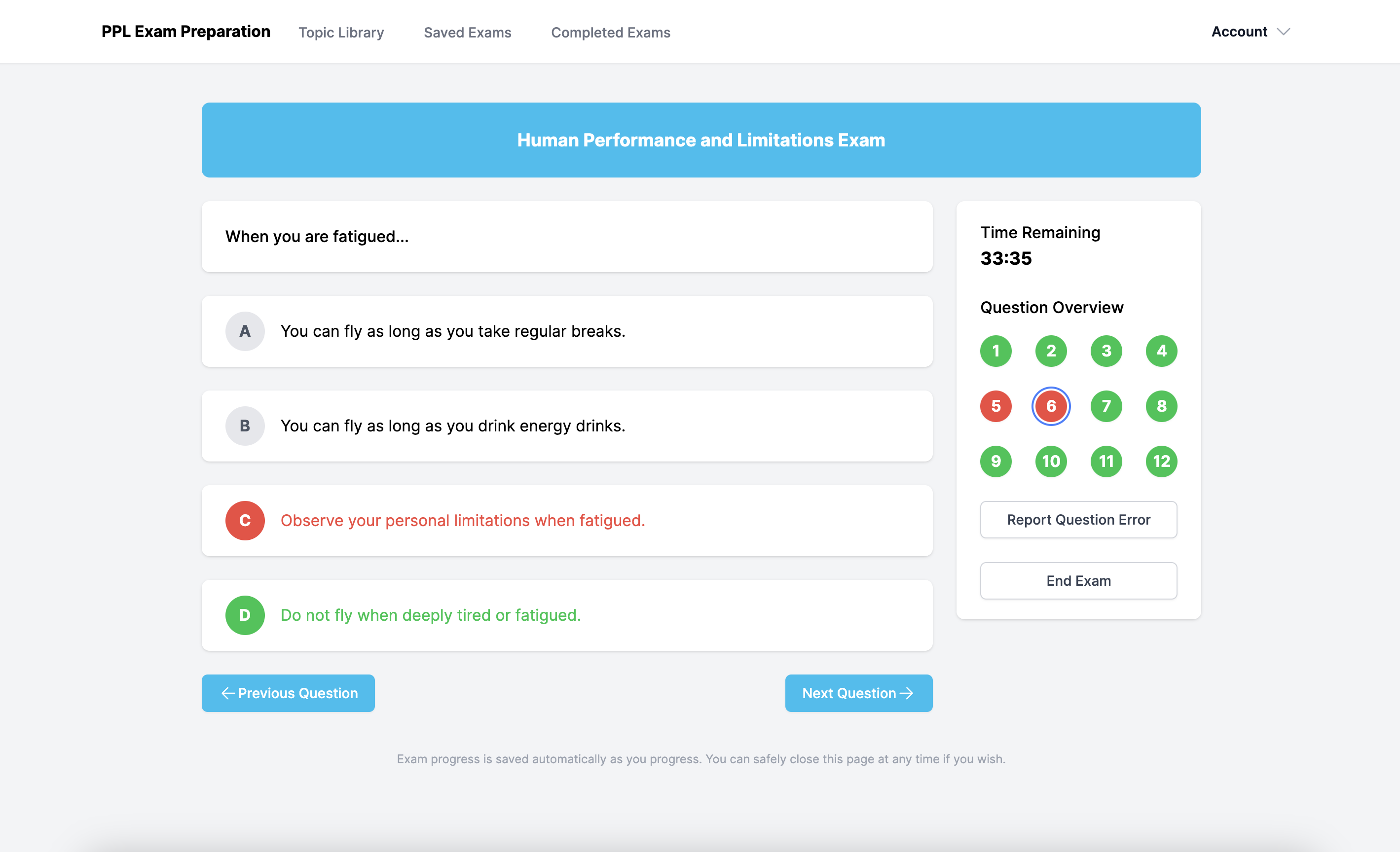
Task: Click the currently highlighted question 6 circle
Action: 1051,406
